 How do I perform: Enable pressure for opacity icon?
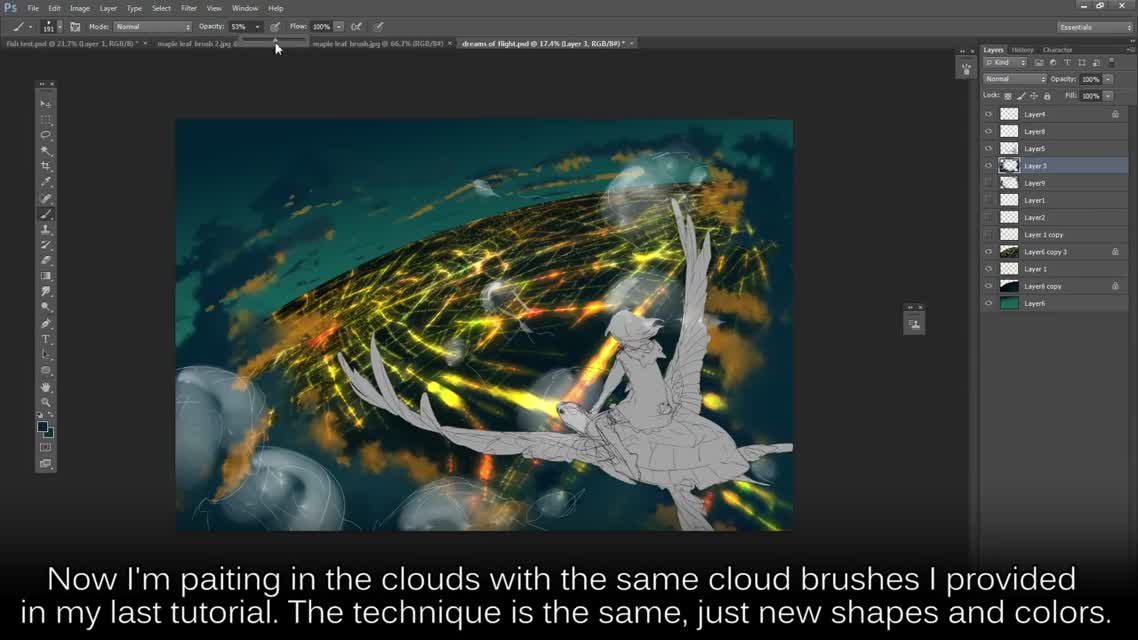275,27
